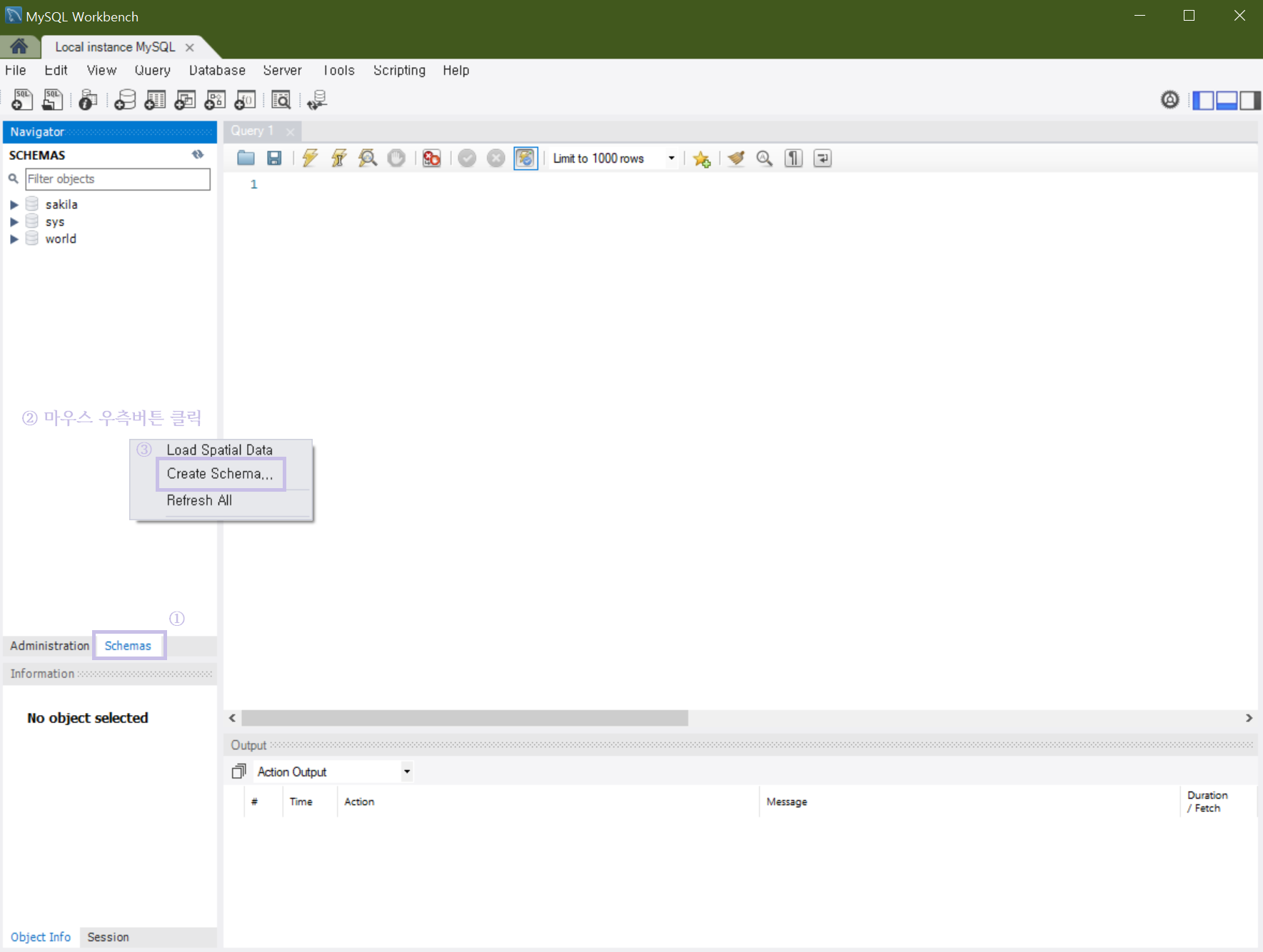Switch to the Session tab

(108, 937)
